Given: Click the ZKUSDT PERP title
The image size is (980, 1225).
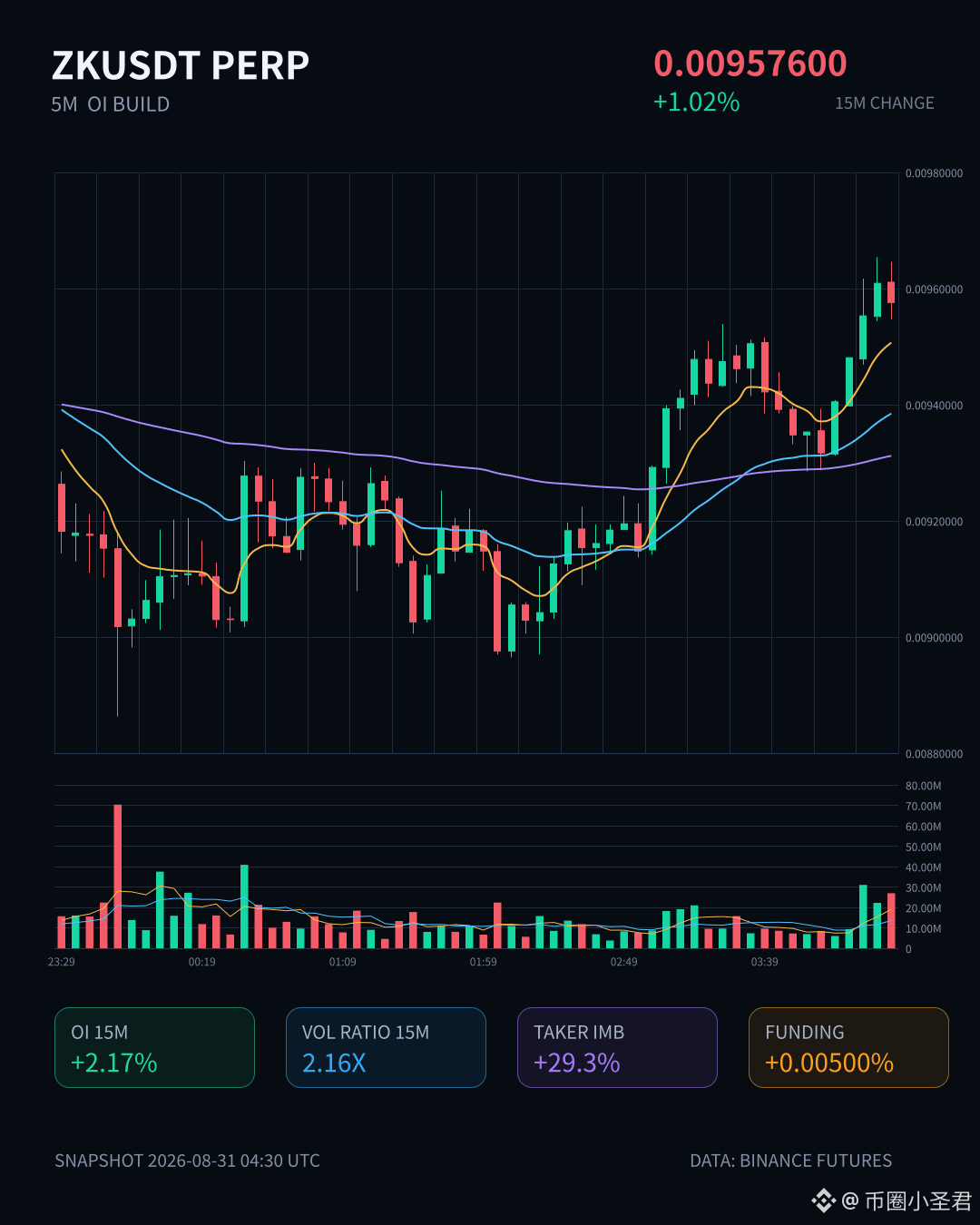Looking at the screenshot, I should tap(181, 65).
